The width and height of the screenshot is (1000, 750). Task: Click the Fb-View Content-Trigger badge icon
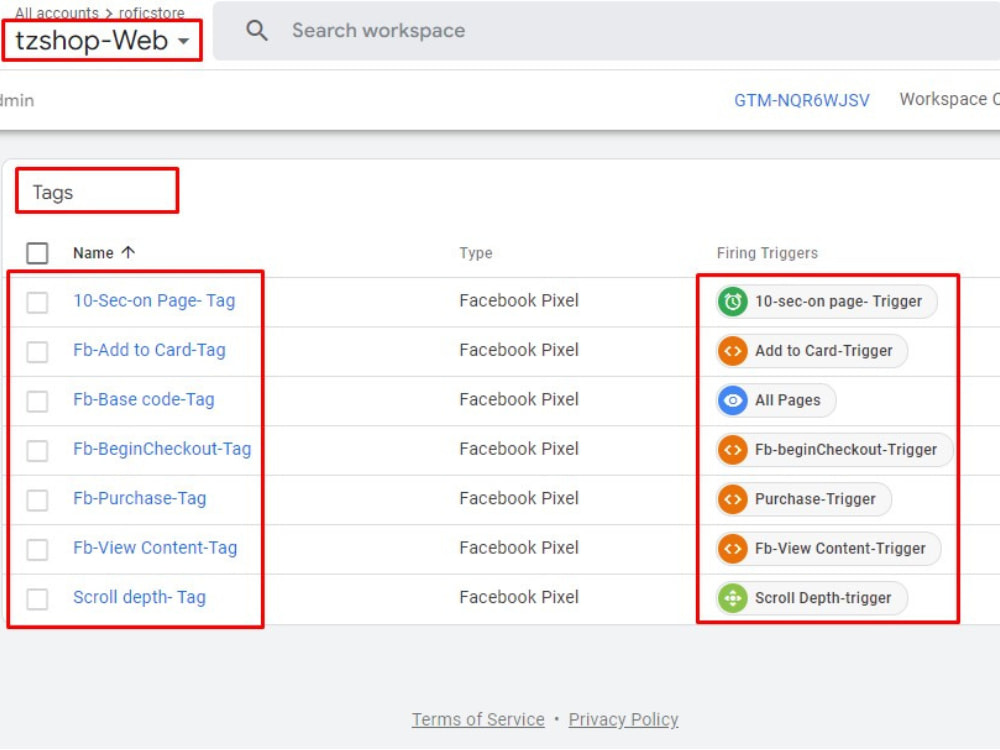pos(731,548)
